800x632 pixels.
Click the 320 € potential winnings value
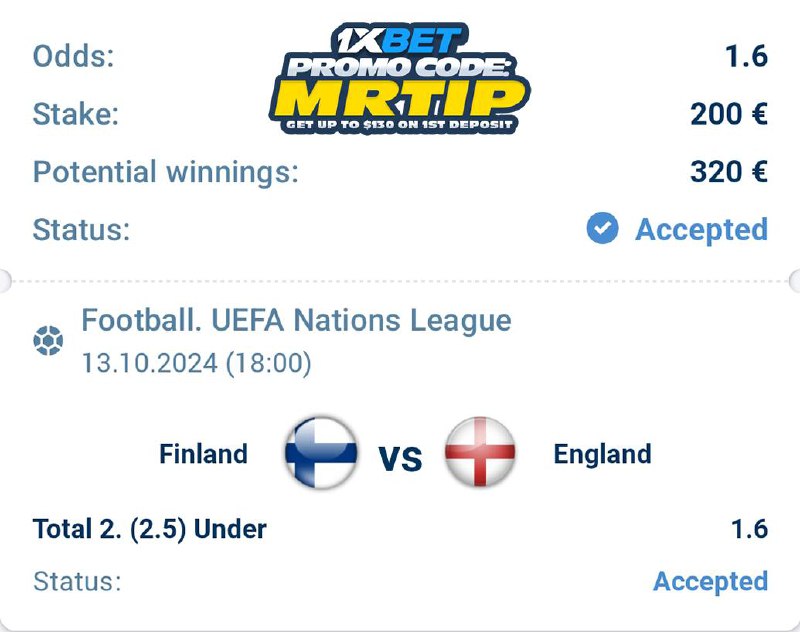tap(728, 172)
